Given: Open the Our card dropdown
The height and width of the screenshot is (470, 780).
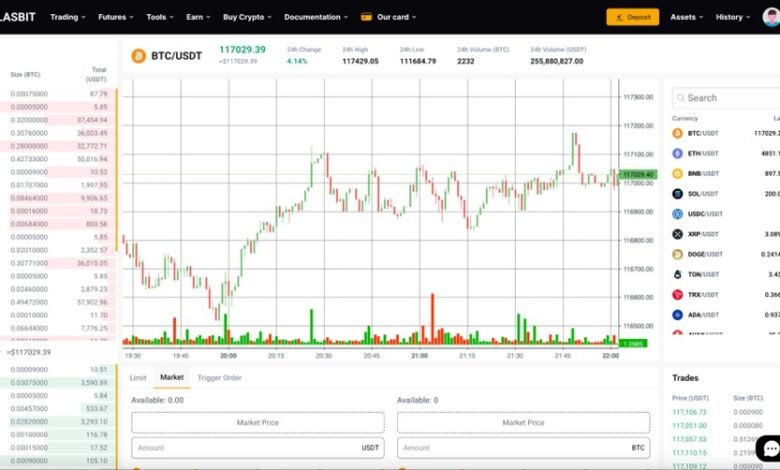Looking at the screenshot, I should coord(396,17).
